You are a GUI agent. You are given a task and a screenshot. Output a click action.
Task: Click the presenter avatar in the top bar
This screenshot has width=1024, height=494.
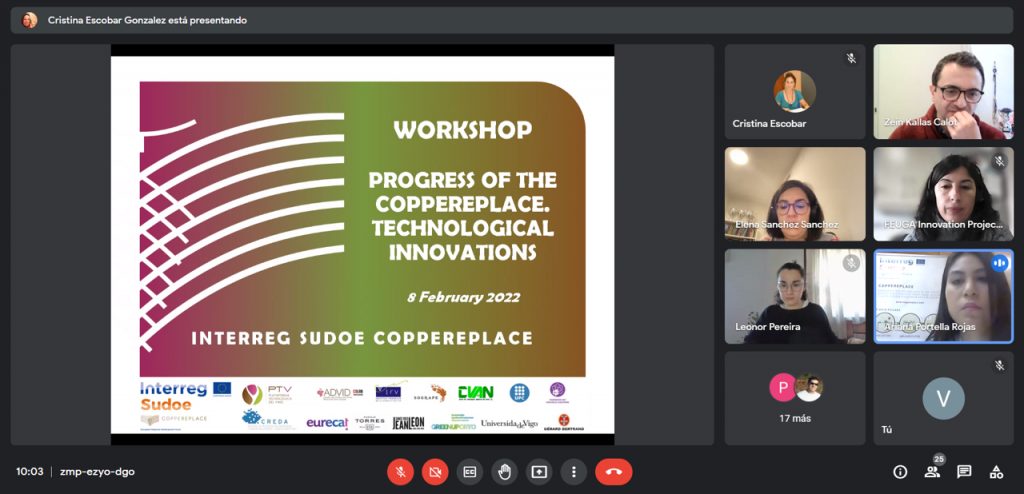(30, 20)
